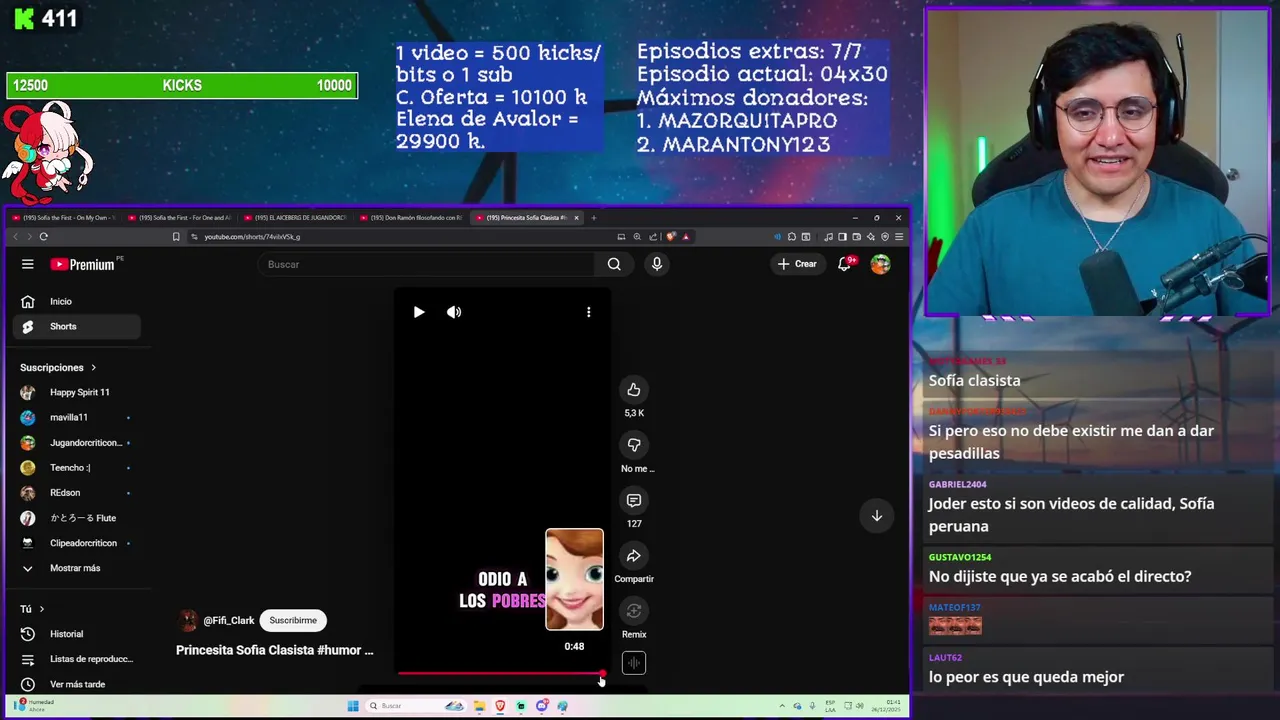Open REdson subscription channel

click(x=77, y=492)
